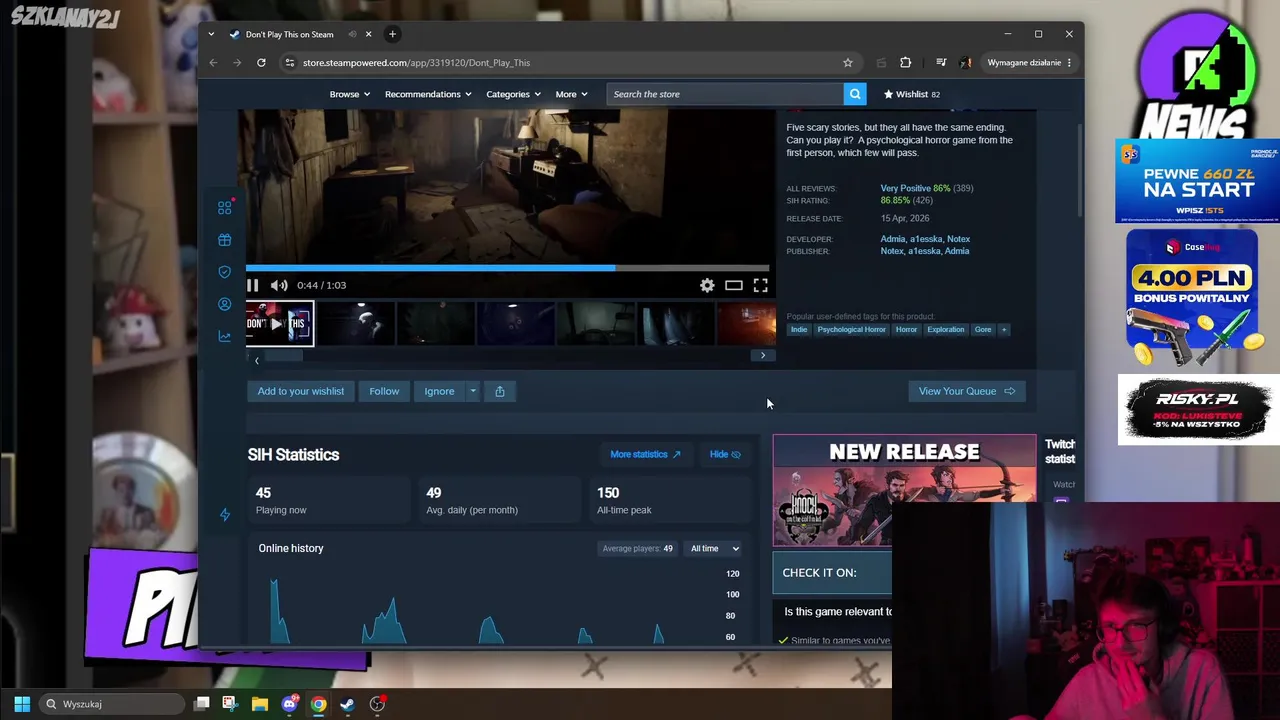Screen dimensions: 1280x720
Task: Open the Chrome profile avatar
Action: point(966,63)
